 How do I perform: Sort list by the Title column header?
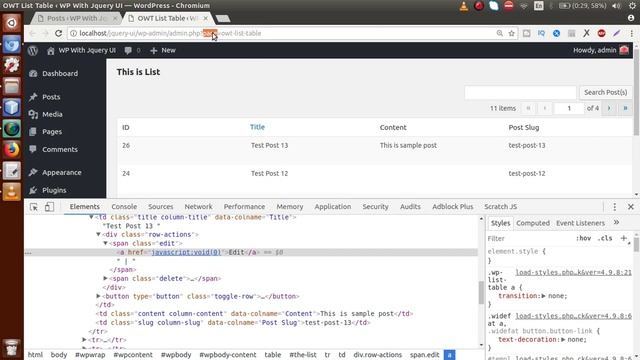(257, 127)
